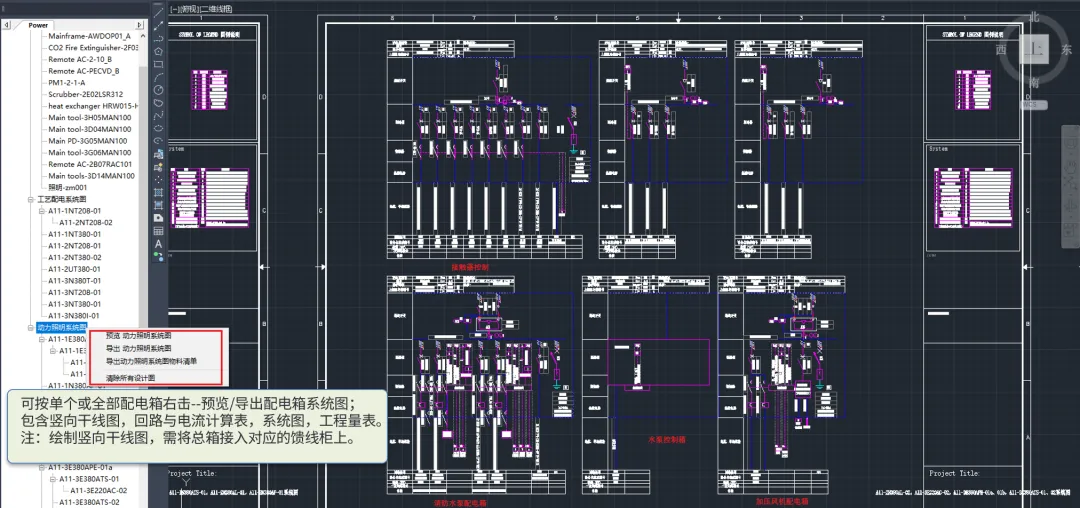The image size is (1080, 508).
Task: Click the red 水泵控制箱 drawing label
Action: click(x=667, y=438)
